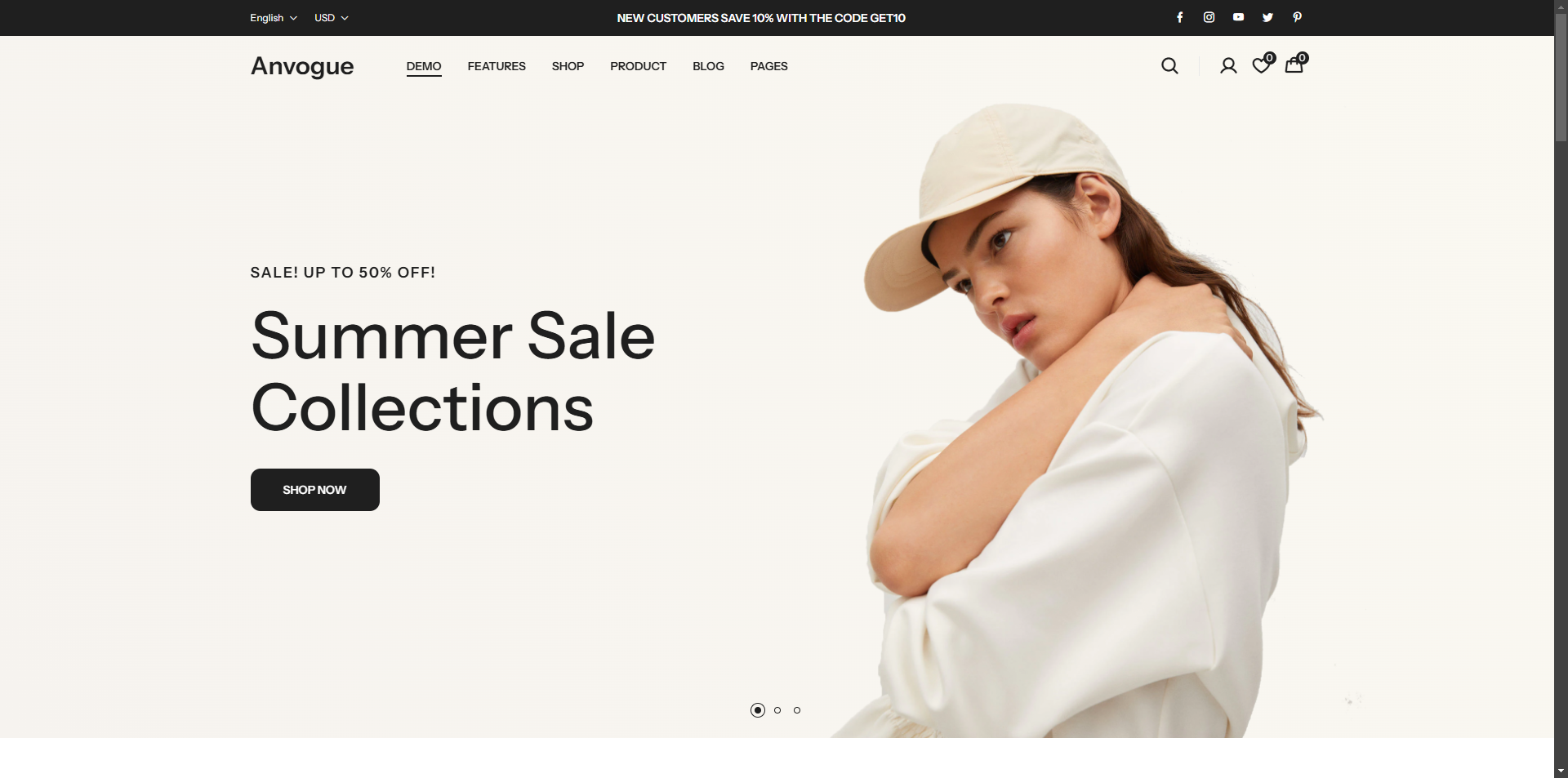
Task: Click the search magnifier icon
Action: [1169, 66]
